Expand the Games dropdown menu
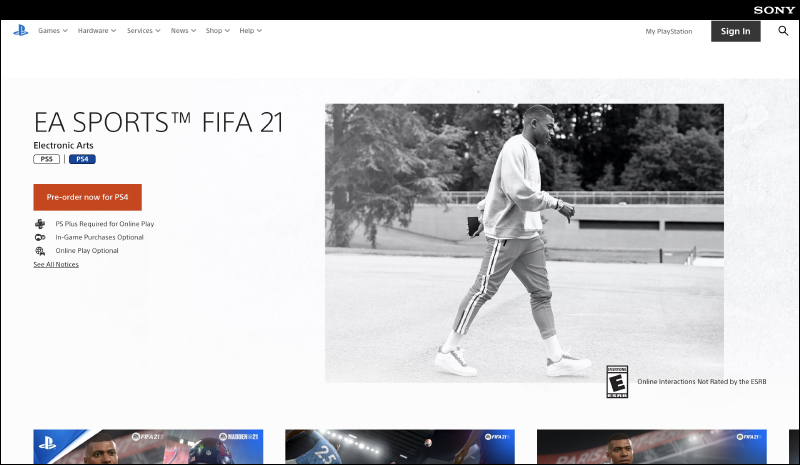The height and width of the screenshot is (465, 800). (52, 31)
